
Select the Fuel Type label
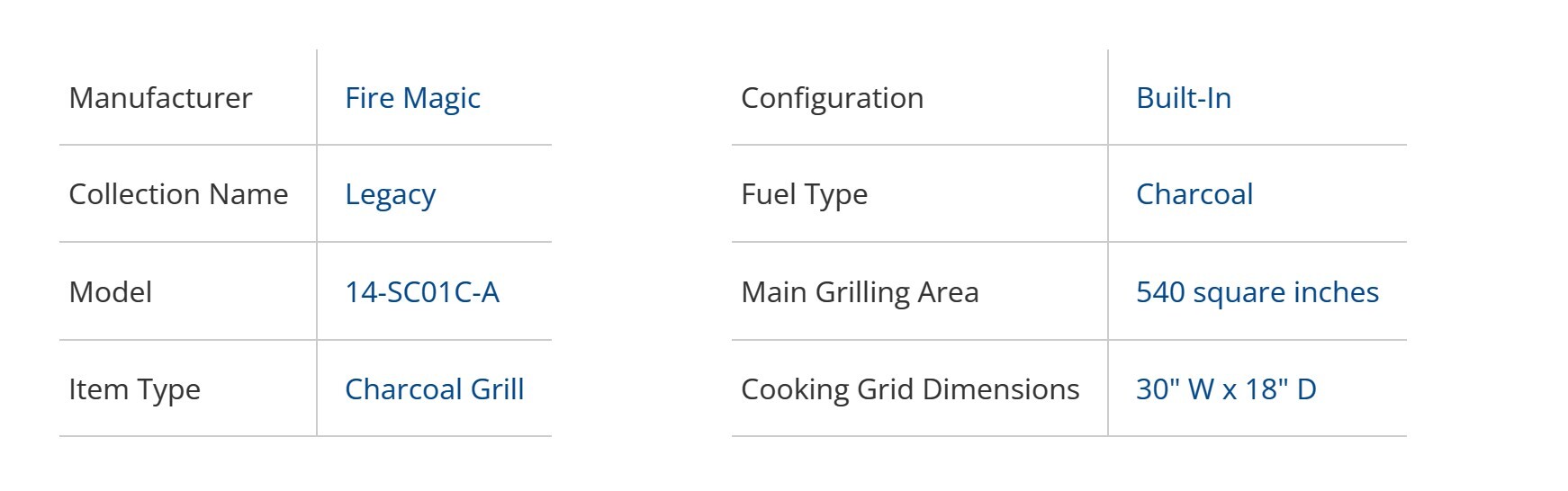click(804, 194)
